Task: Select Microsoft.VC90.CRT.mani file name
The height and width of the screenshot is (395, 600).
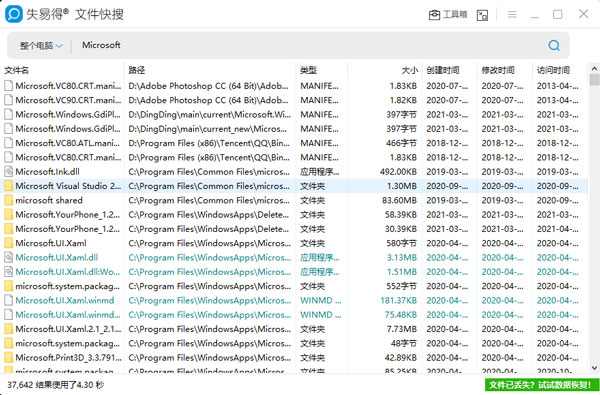Action: point(68,100)
